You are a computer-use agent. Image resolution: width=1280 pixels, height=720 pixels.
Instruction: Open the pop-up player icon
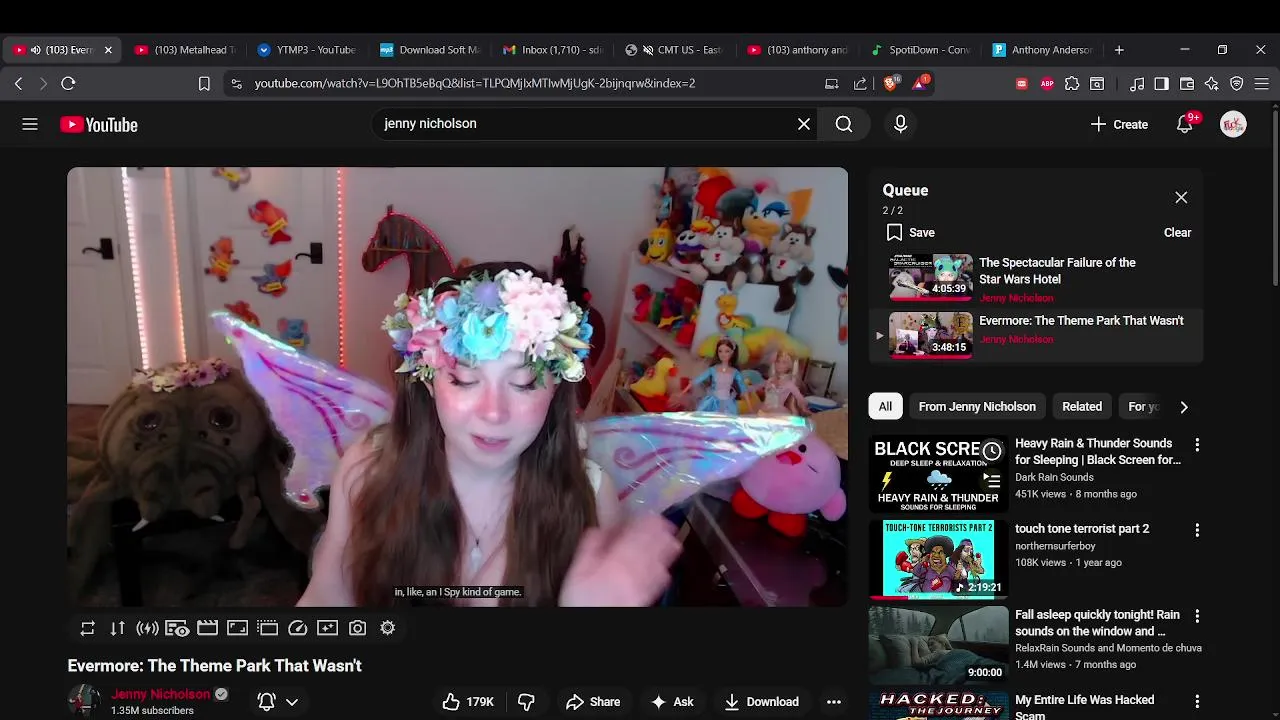(267, 628)
